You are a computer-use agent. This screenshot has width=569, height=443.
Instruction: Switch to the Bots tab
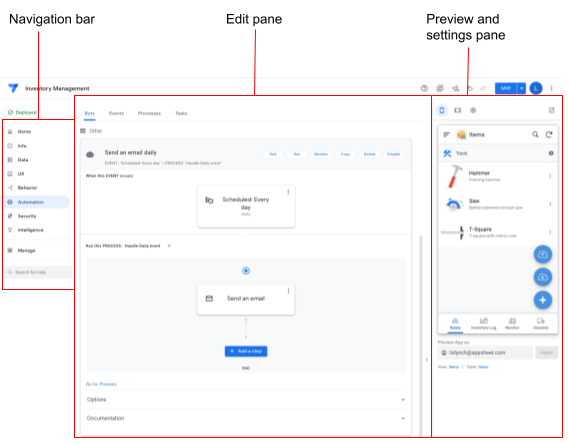click(90, 113)
